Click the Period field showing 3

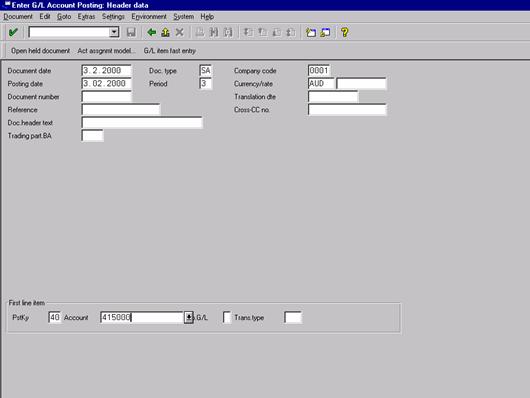click(206, 84)
